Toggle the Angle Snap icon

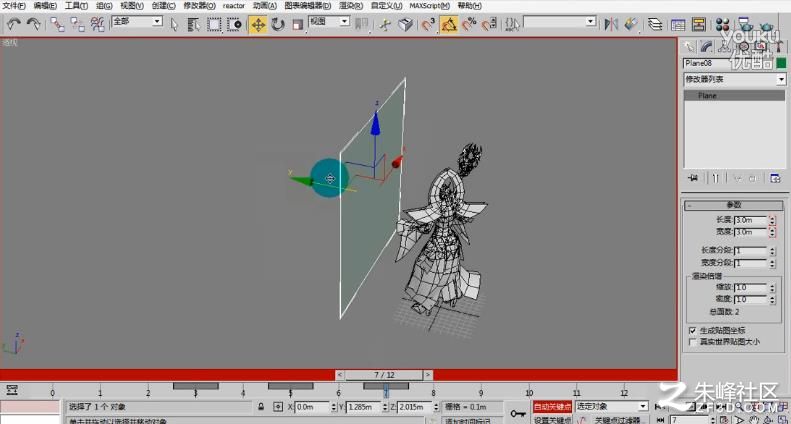coord(448,24)
